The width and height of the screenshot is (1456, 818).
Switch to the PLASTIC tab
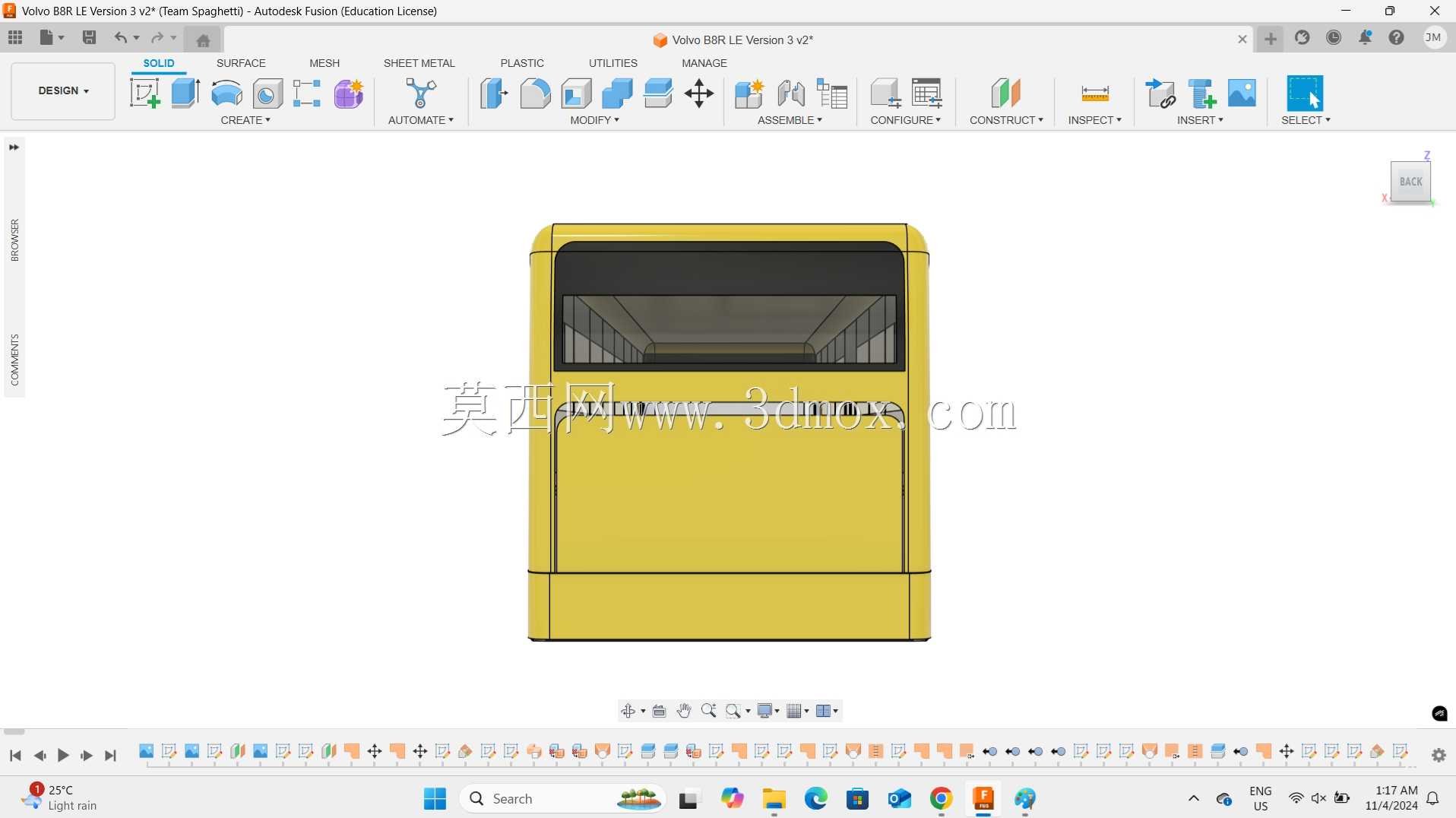tap(522, 63)
